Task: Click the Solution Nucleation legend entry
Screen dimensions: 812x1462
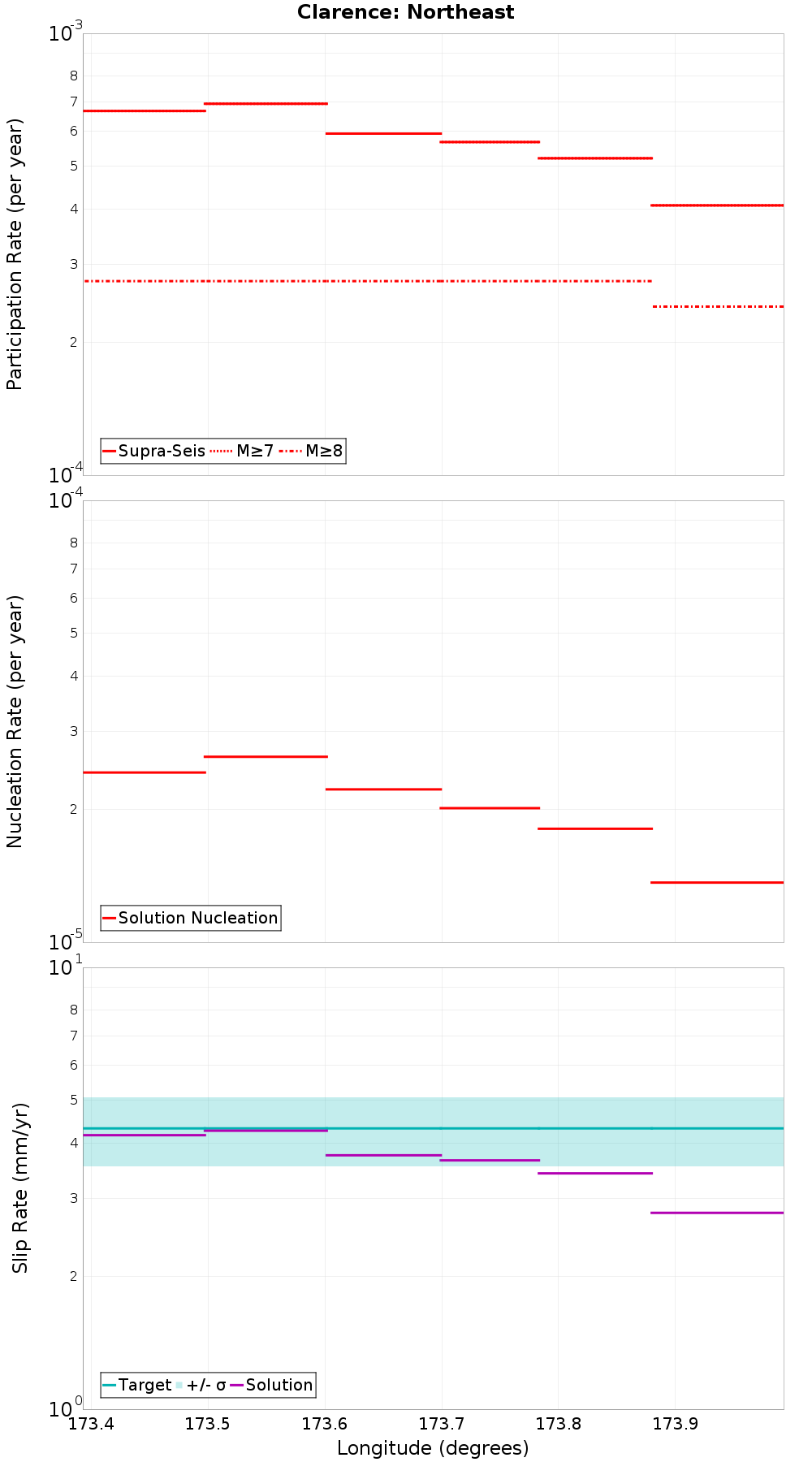Action: 191,918
